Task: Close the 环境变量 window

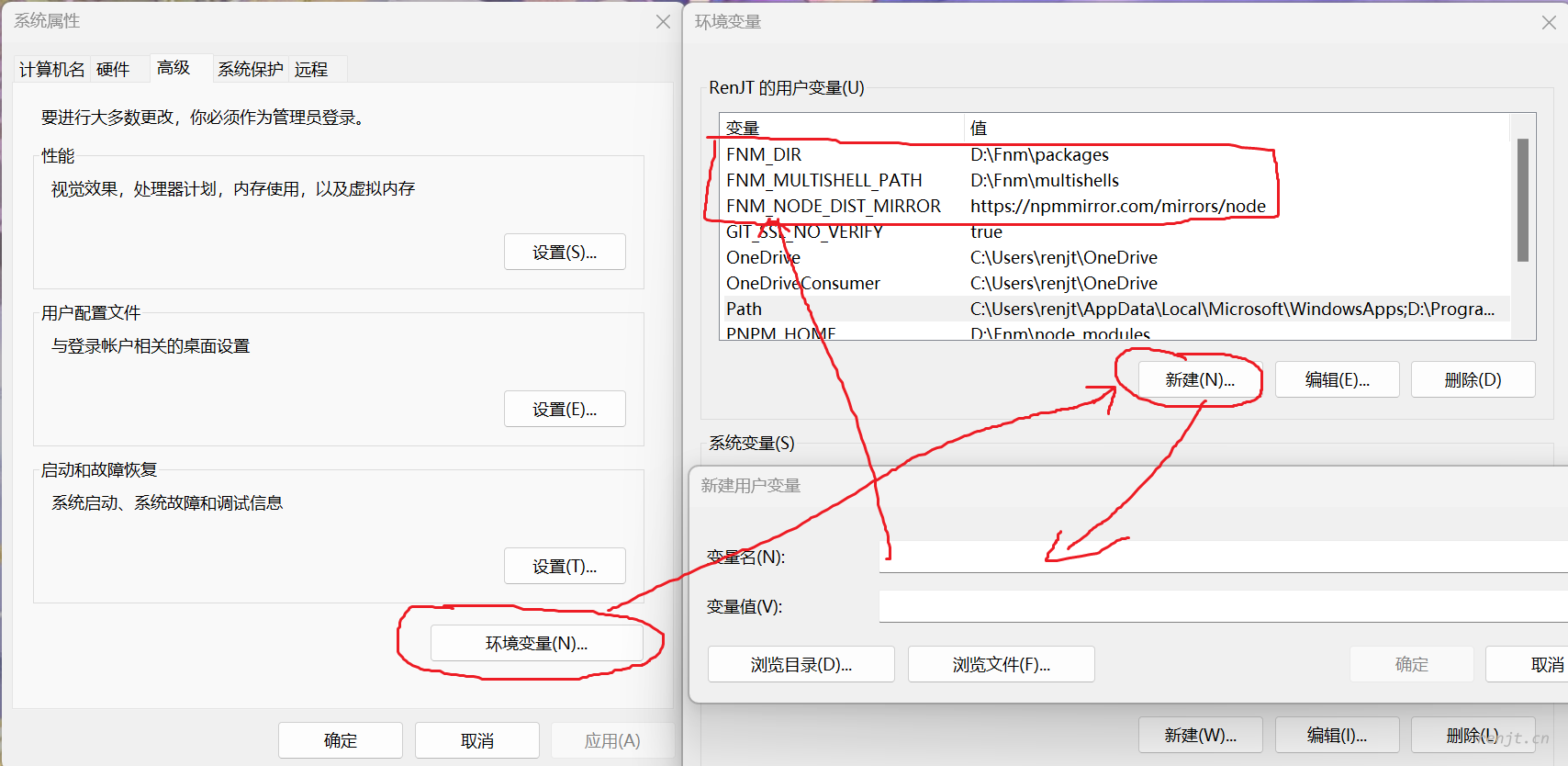Action: pos(1549,22)
